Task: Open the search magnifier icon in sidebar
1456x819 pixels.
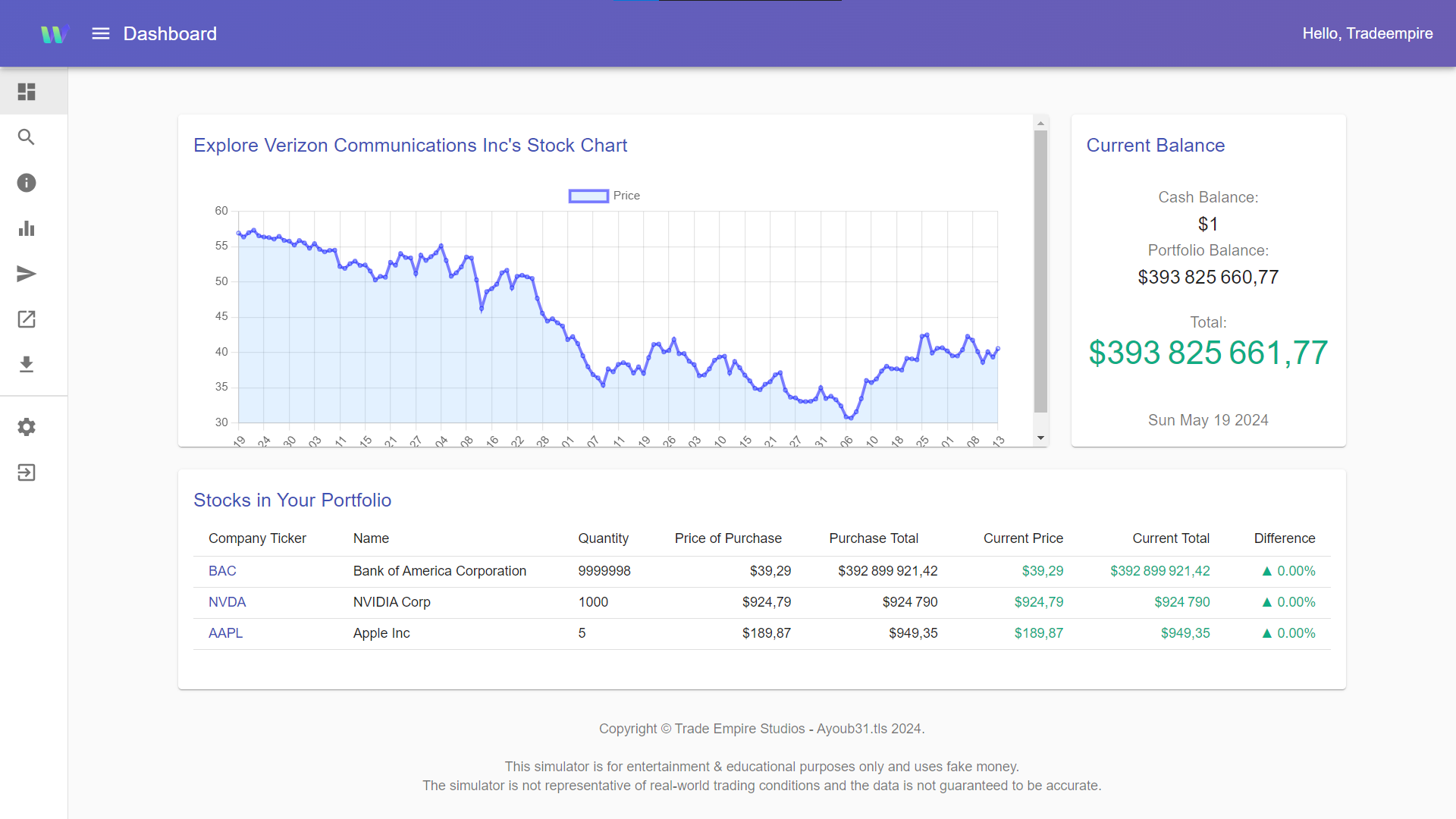Action: [x=27, y=137]
